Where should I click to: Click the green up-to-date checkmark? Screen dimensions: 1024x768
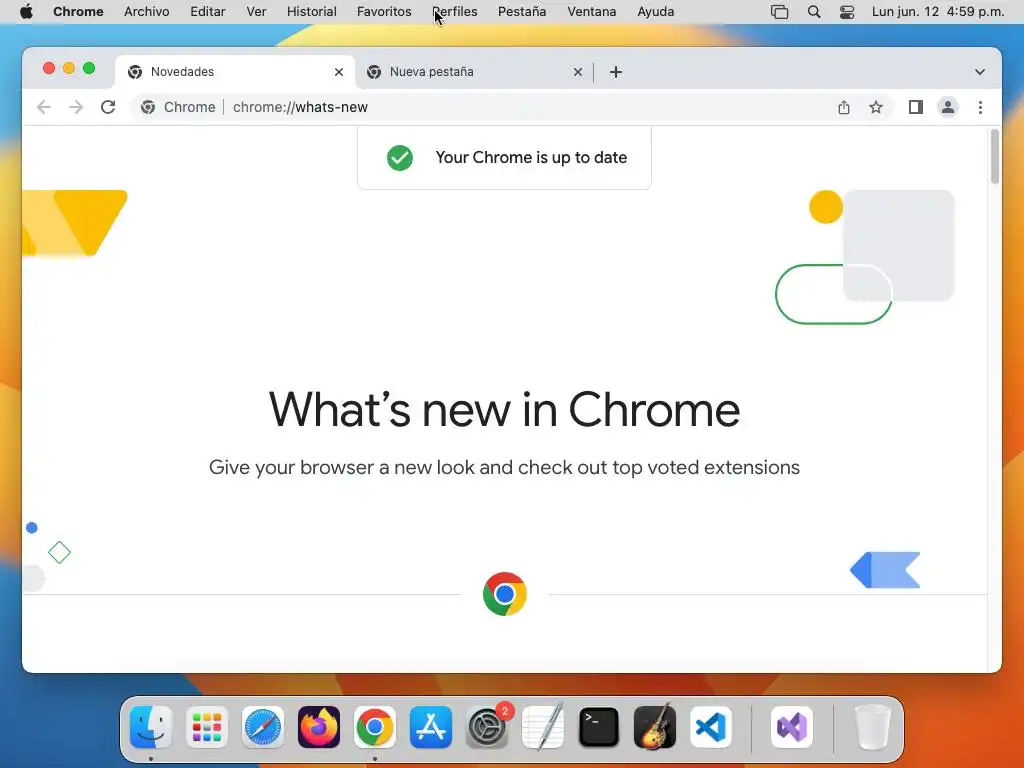400,157
